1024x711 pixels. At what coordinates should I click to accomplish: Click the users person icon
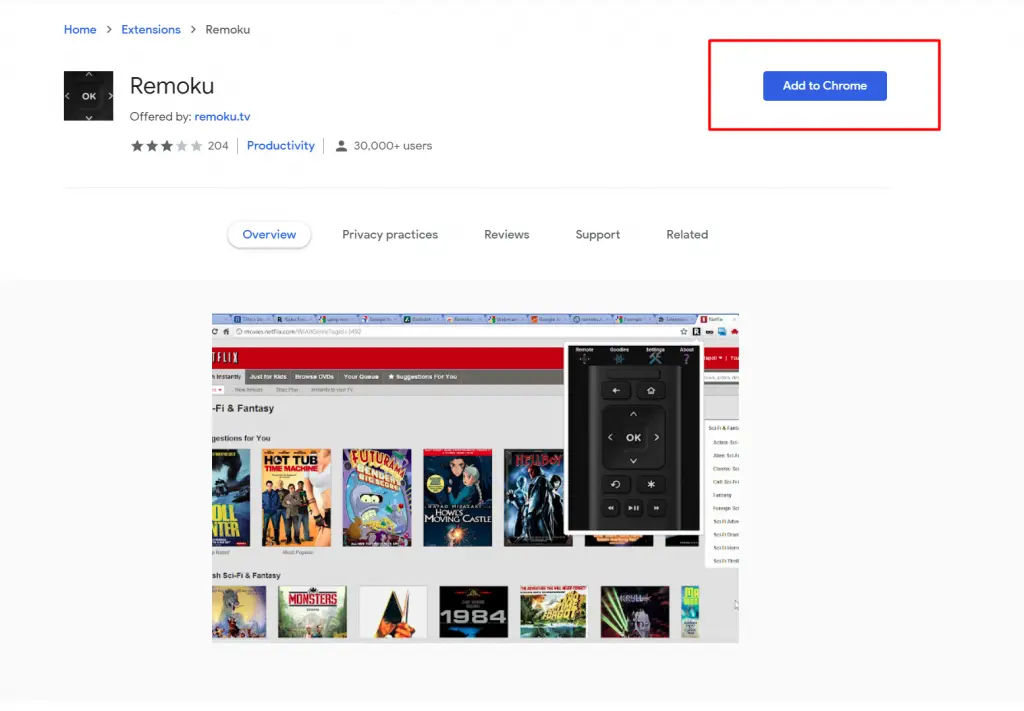pyautogui.click(x=341, y=146)
